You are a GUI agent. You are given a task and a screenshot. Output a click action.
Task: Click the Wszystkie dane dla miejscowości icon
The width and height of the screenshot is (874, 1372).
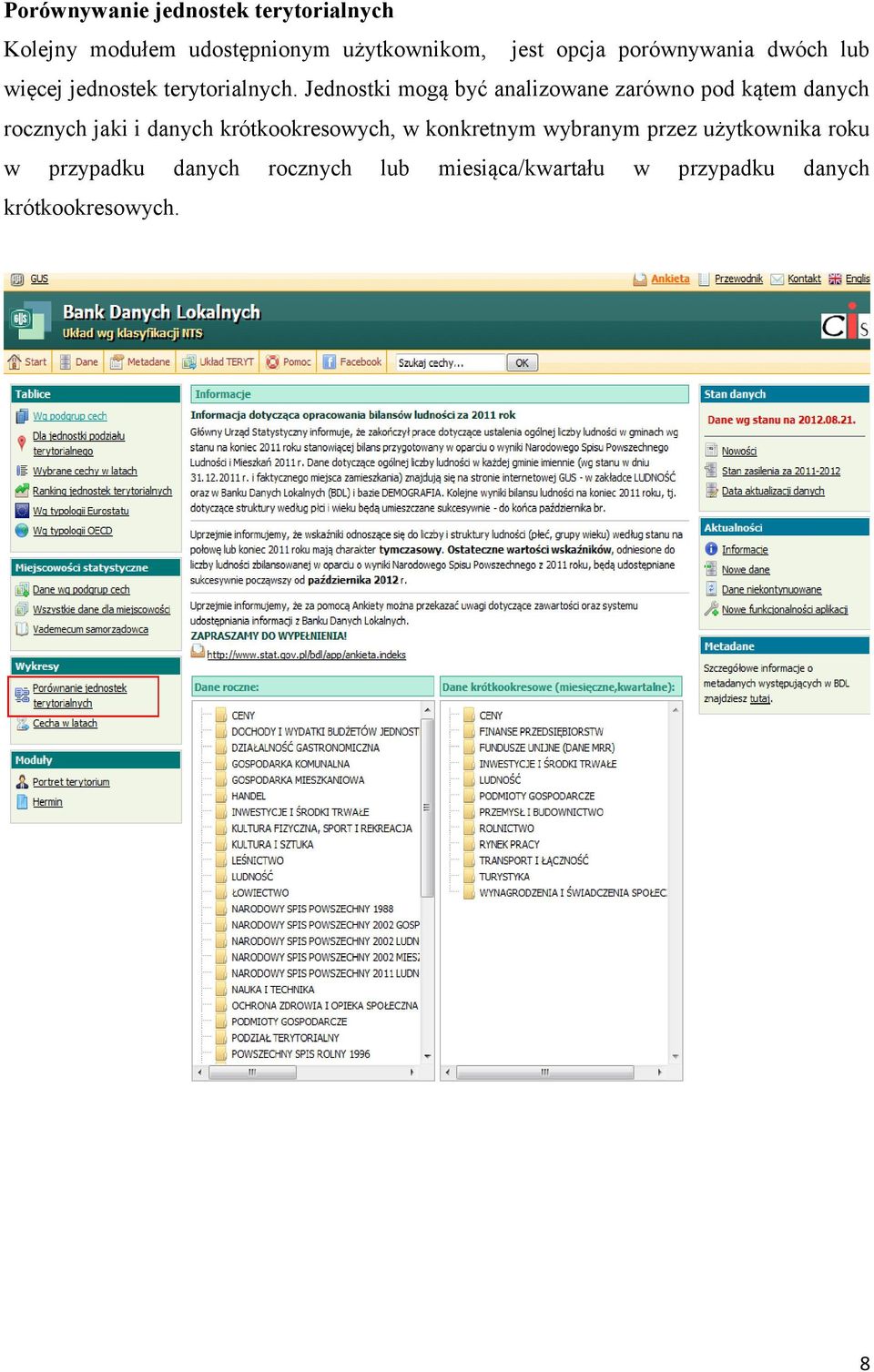[22, 609]
